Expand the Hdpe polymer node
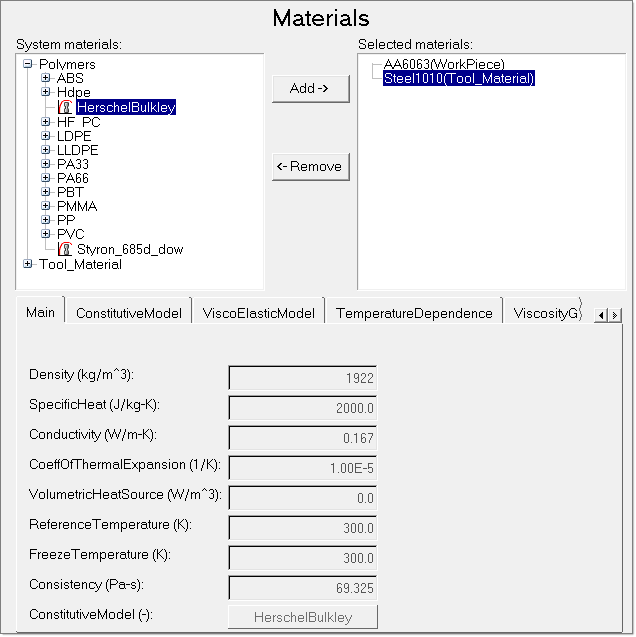The width and height of the screenshot is (636, 637). [x=45, y=92]
